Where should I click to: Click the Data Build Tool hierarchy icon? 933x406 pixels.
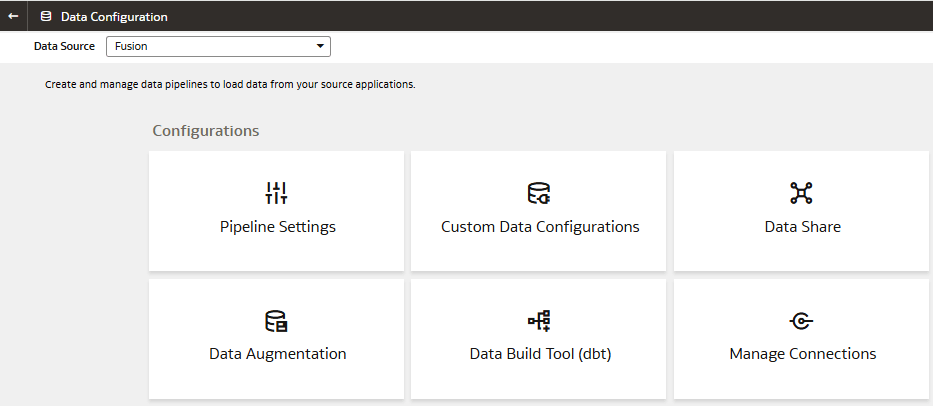tap(539, 321)
